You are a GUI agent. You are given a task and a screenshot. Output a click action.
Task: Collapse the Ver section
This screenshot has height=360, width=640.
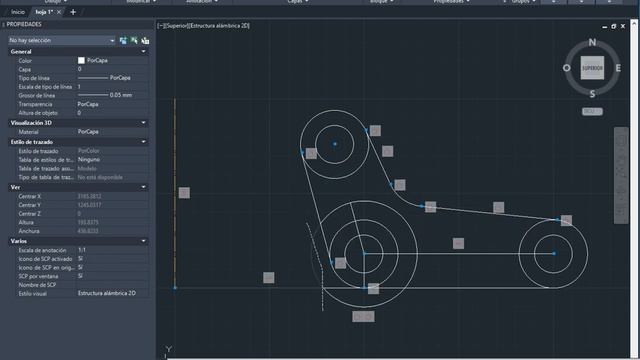(143, 187)
